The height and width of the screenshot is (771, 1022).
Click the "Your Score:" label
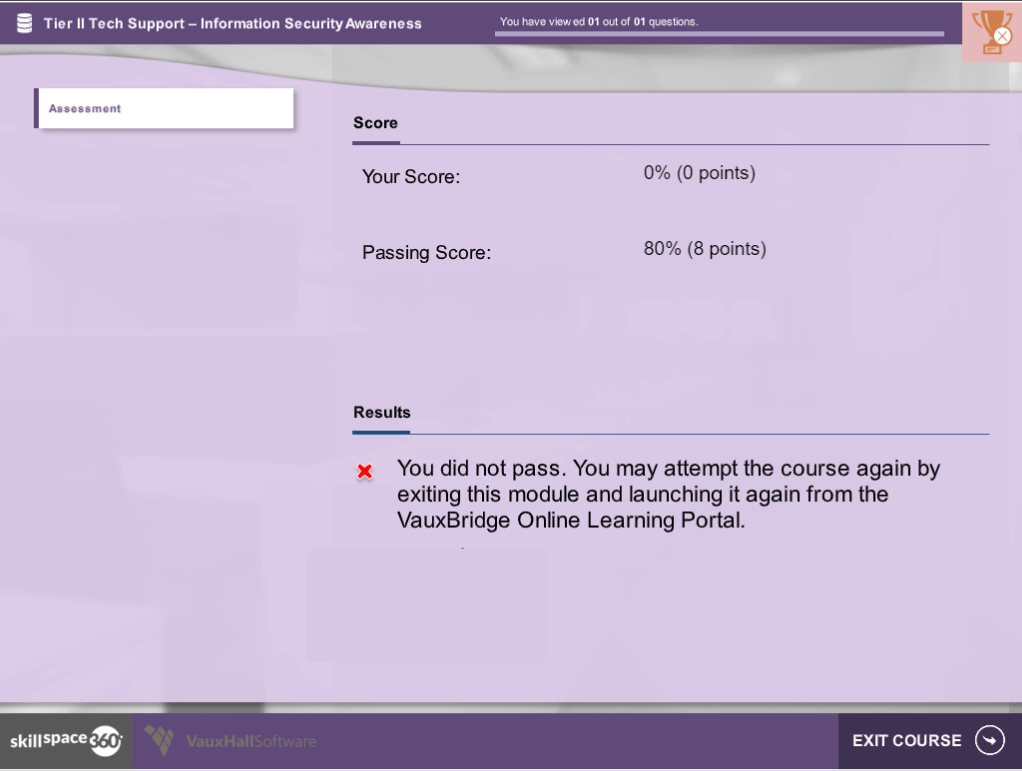[410, 177]
